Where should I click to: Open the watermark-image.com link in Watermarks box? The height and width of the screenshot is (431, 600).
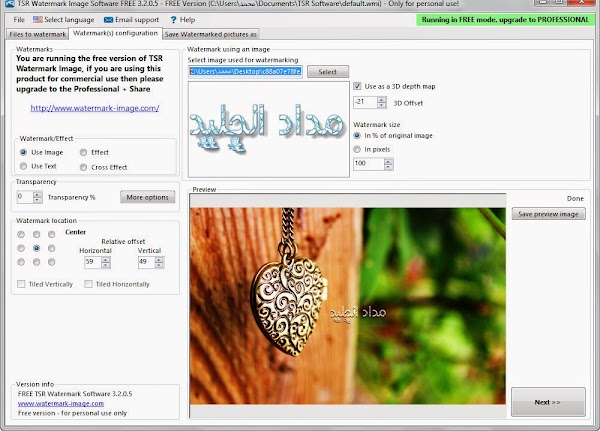[95, 108]
